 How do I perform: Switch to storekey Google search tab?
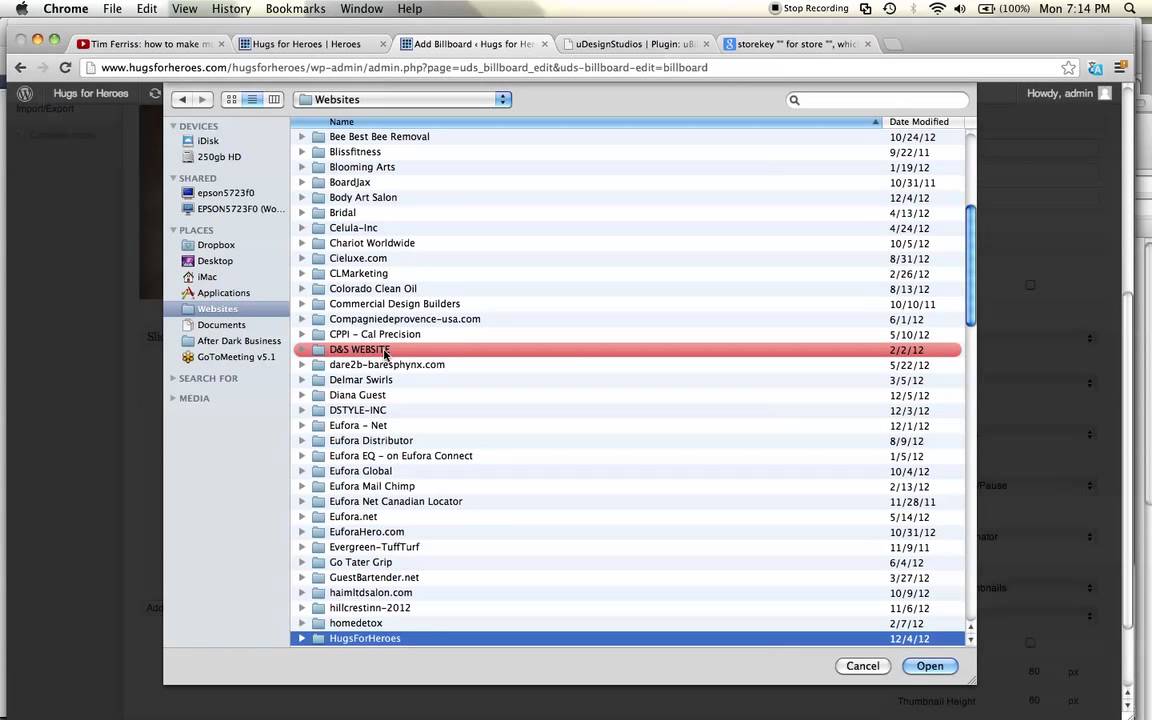click(796, 44)
